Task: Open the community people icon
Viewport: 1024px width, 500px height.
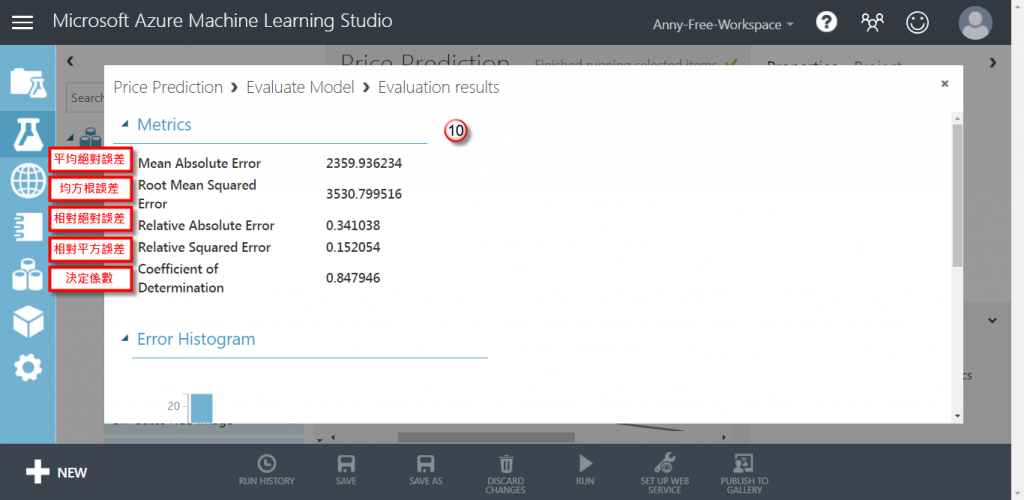Action: (872, 23)
